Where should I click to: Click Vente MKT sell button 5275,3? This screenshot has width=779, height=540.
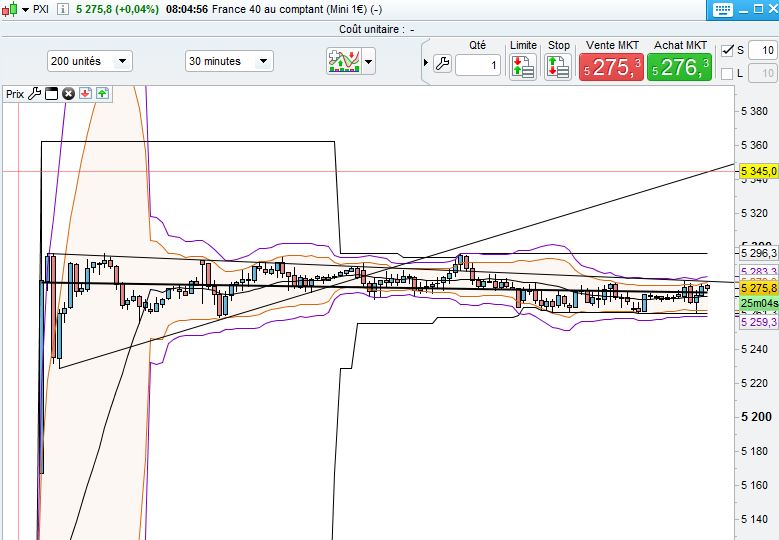pos(611,67)
